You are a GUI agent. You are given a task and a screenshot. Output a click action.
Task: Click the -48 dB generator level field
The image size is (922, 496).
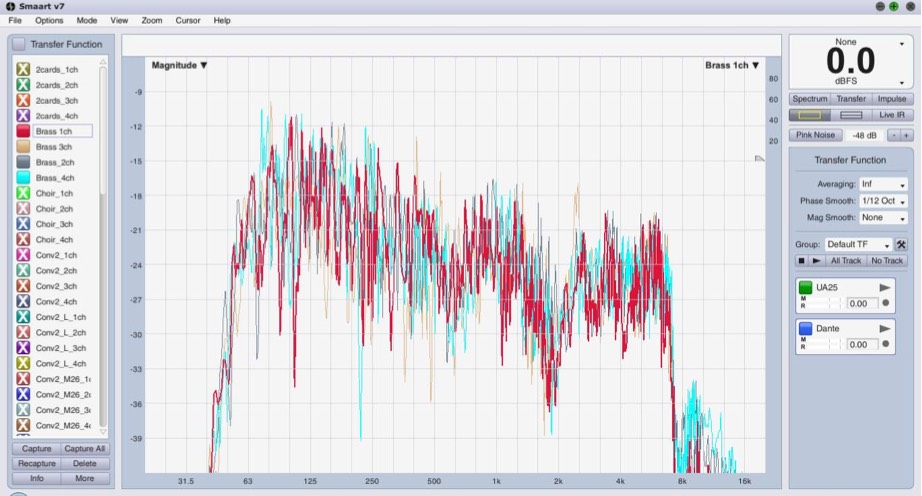click(864, 135)
